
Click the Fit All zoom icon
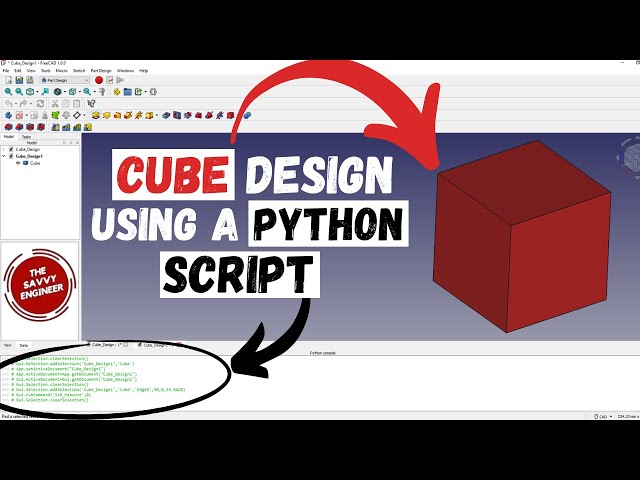(7, 92)
